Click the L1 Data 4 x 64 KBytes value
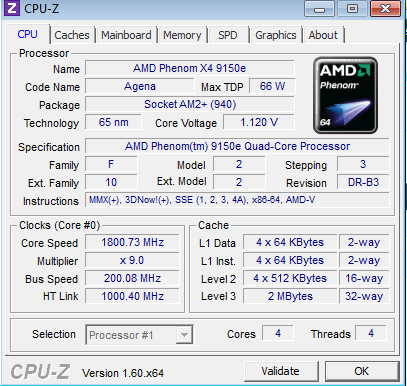The height and width of the screenshot is (386, 407). click(290, 242)
